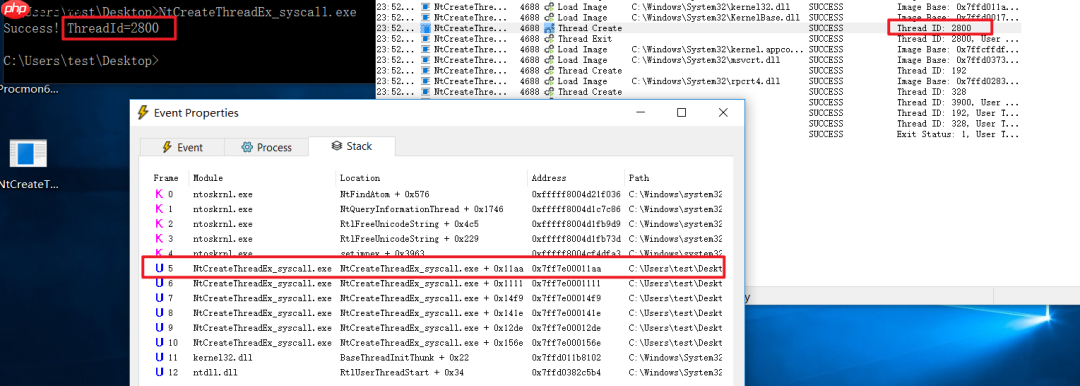Open the Procmon64 desktop shortcut icon
Screen dimensions: 1080x386
(28, 89)
